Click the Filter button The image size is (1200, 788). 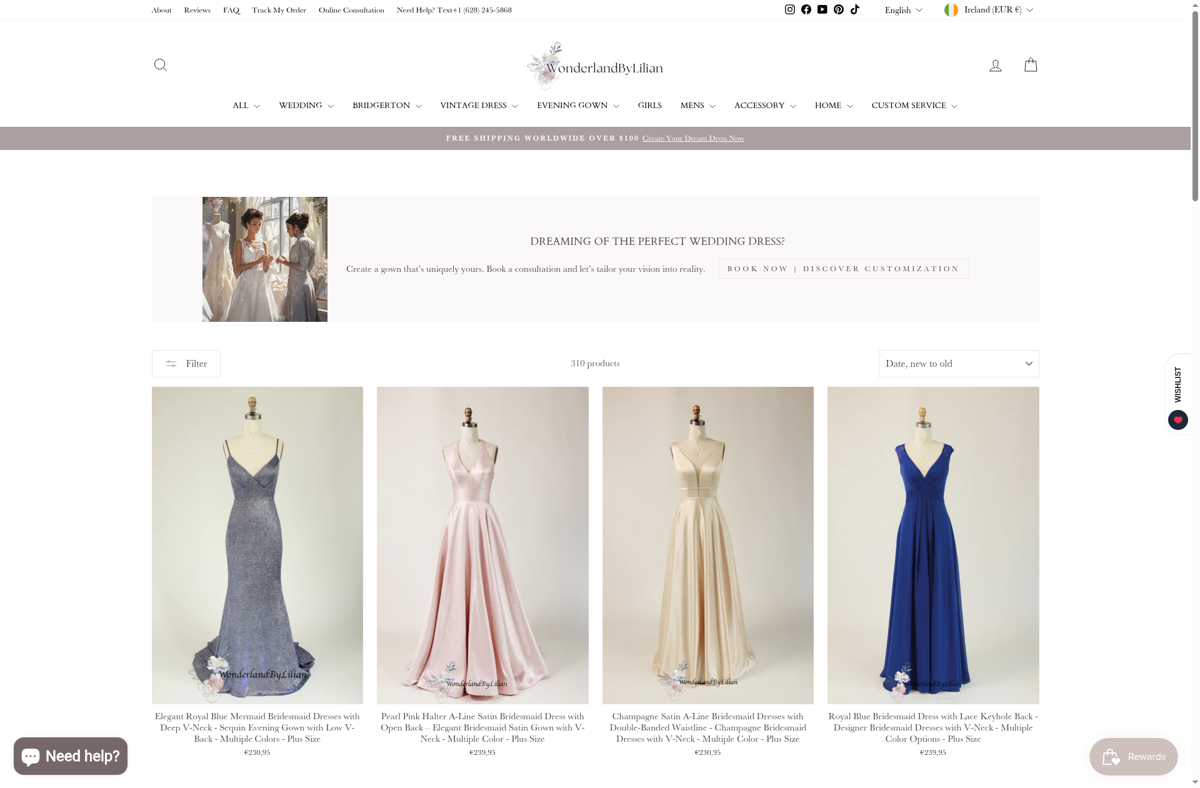tap(186, 363)
